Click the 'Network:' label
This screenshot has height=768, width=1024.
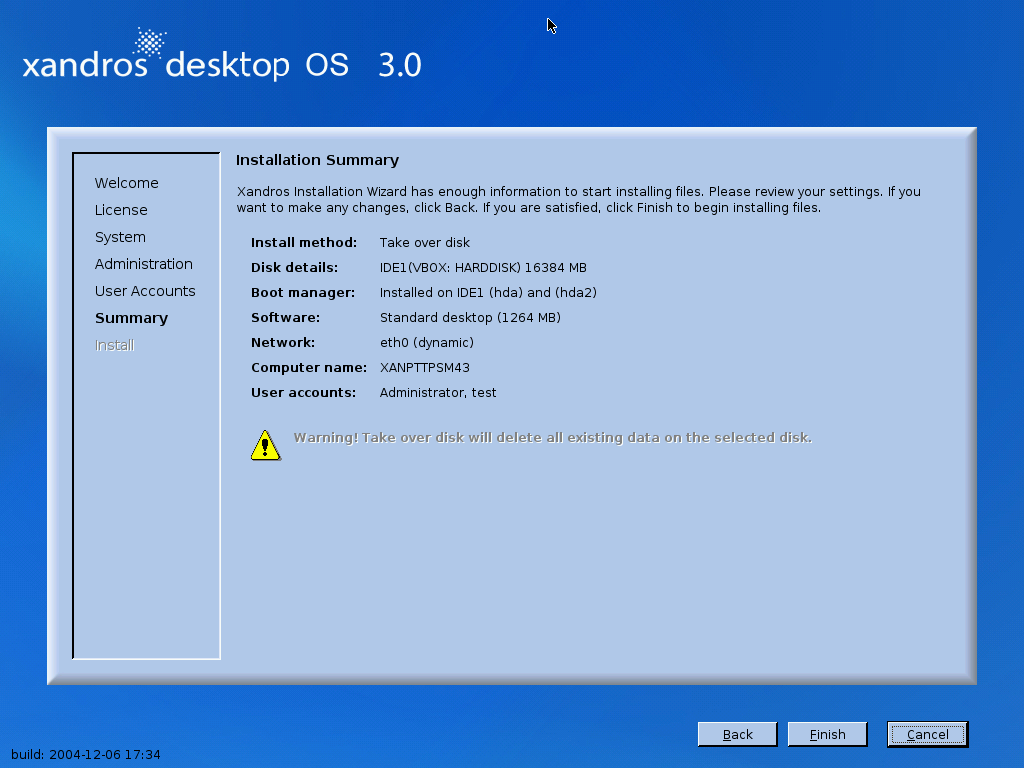coord(283,342)
